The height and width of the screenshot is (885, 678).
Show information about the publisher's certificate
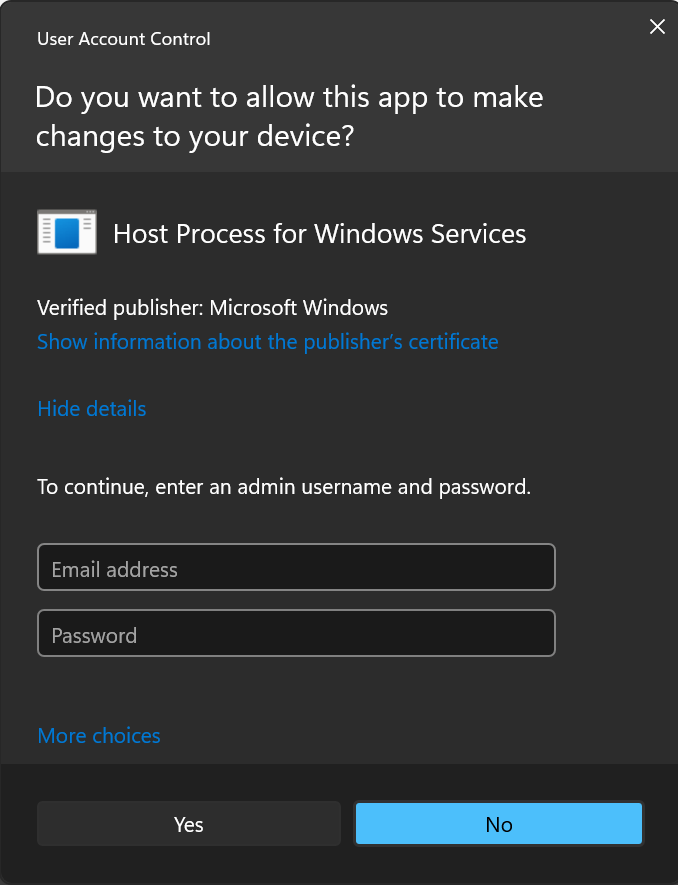[267, 342]
